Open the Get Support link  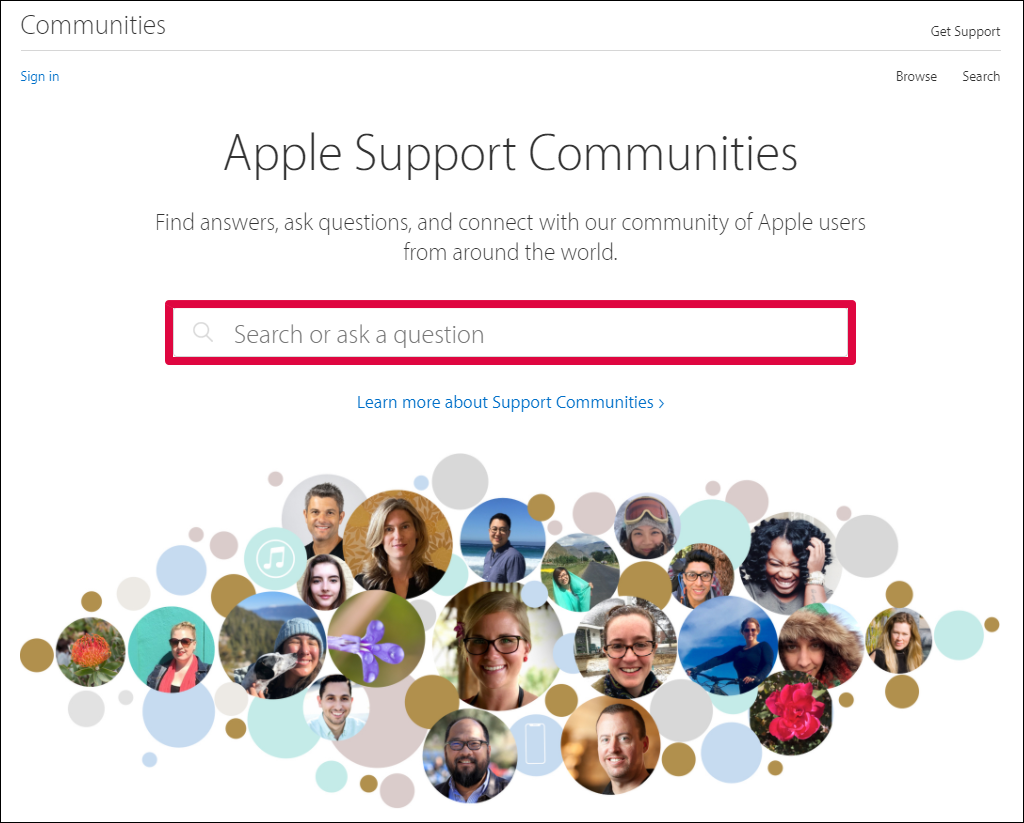[965, 31]
